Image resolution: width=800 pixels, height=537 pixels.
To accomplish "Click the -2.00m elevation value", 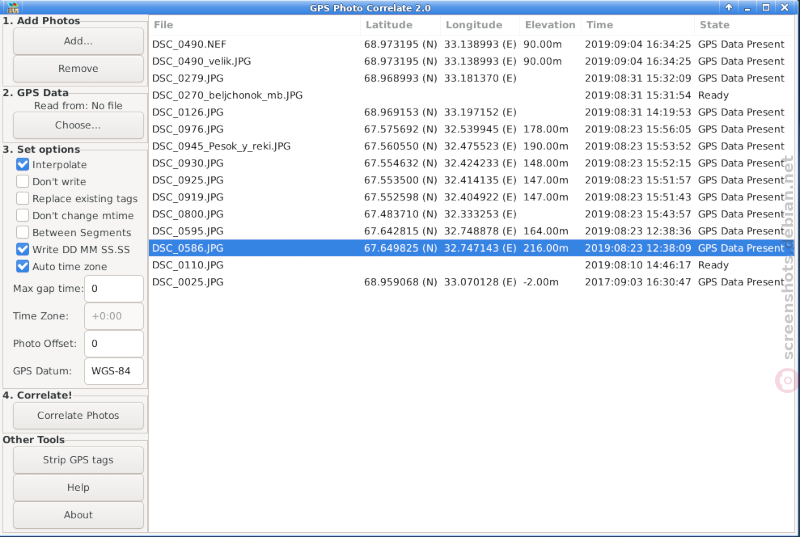I will (541, 282).
